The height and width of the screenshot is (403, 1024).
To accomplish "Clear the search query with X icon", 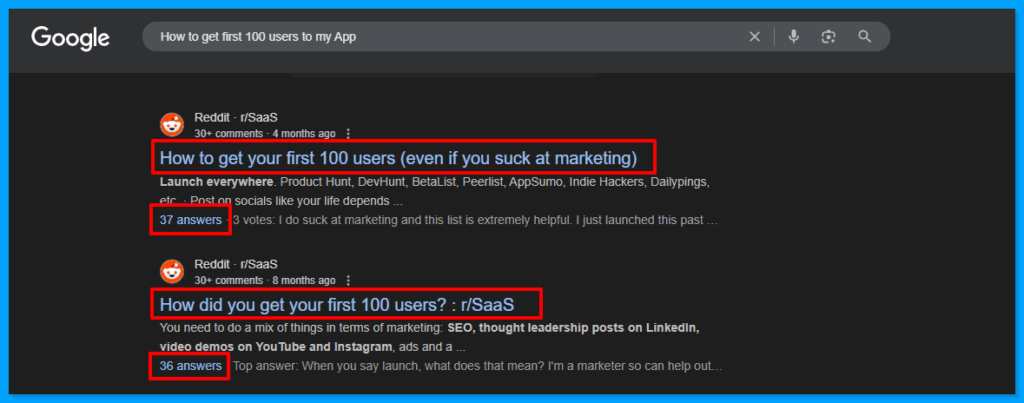I will point(754,37).
